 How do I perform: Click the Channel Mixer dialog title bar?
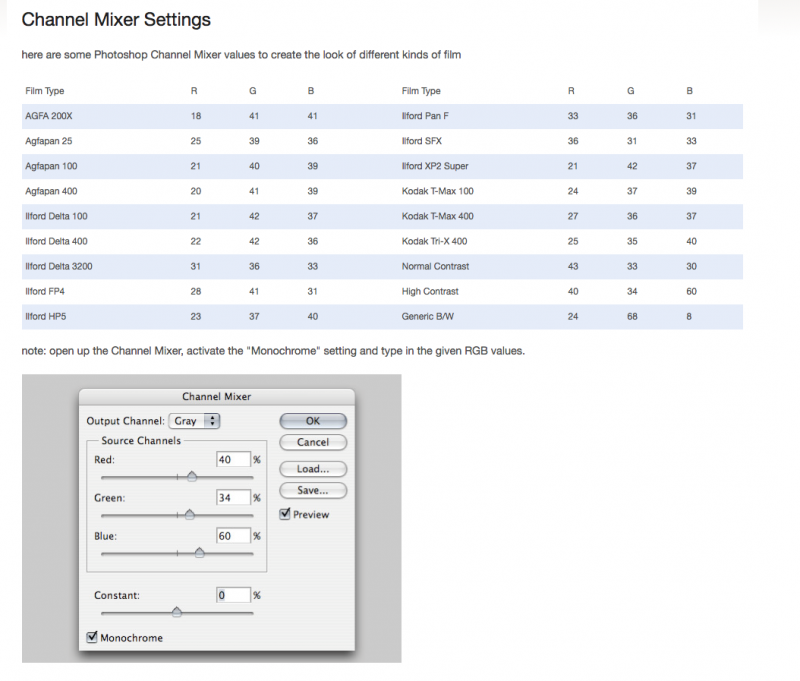coord(215,397)
